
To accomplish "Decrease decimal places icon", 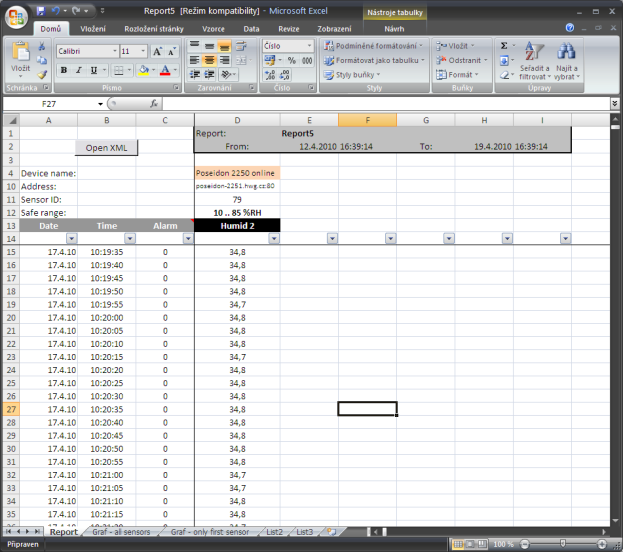I will [x=284, y=74].
